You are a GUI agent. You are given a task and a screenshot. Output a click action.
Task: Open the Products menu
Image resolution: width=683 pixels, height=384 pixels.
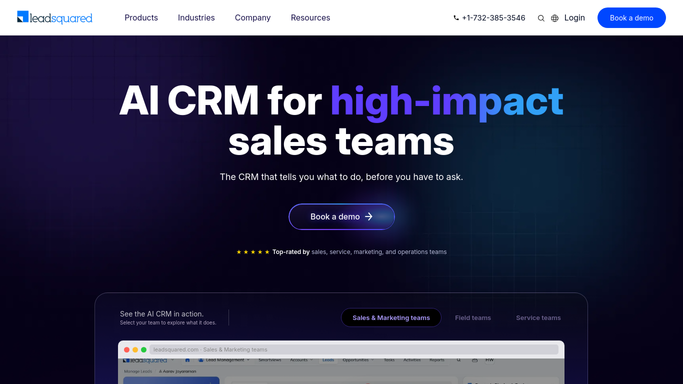141,18
